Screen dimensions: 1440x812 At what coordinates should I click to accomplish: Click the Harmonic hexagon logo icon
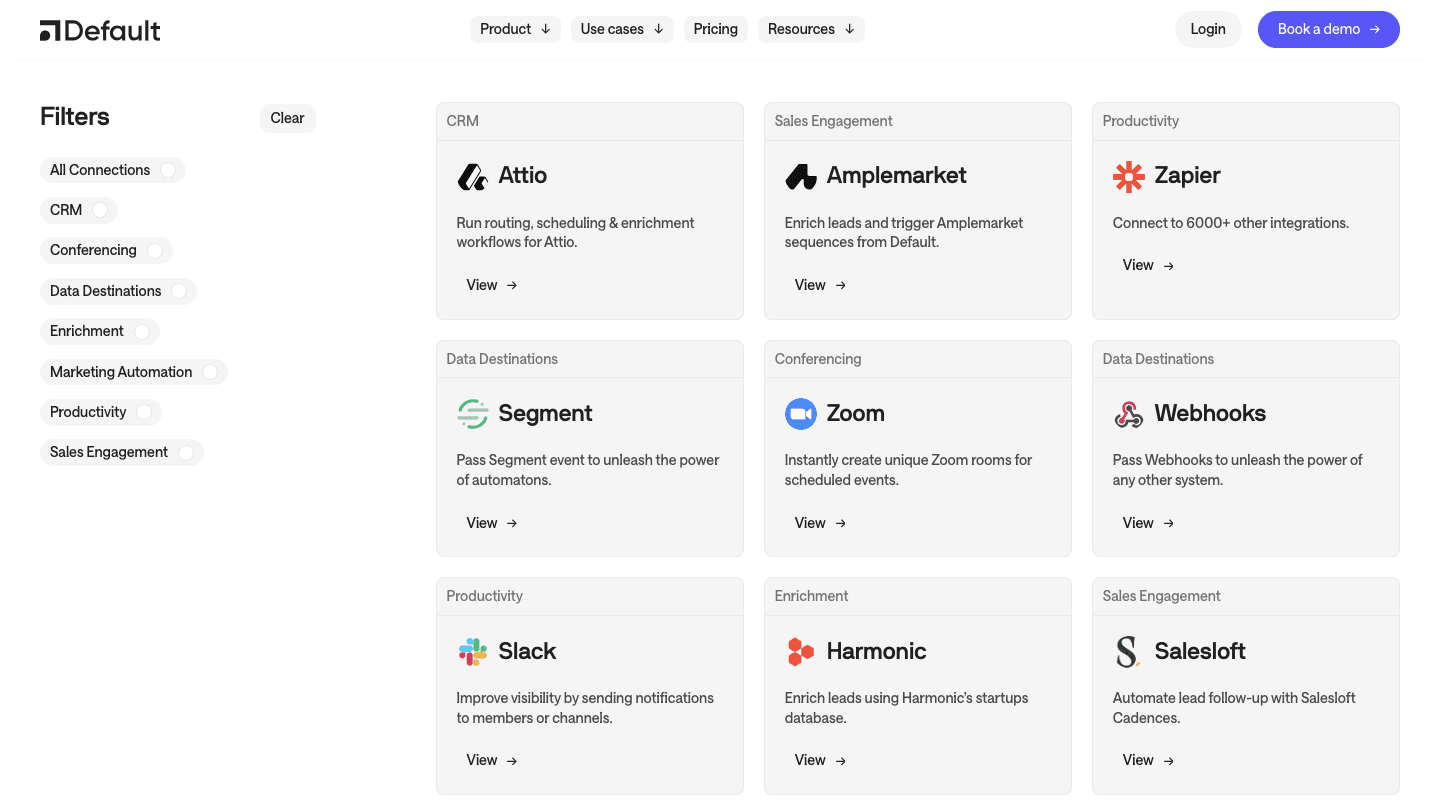click(801, 652)
